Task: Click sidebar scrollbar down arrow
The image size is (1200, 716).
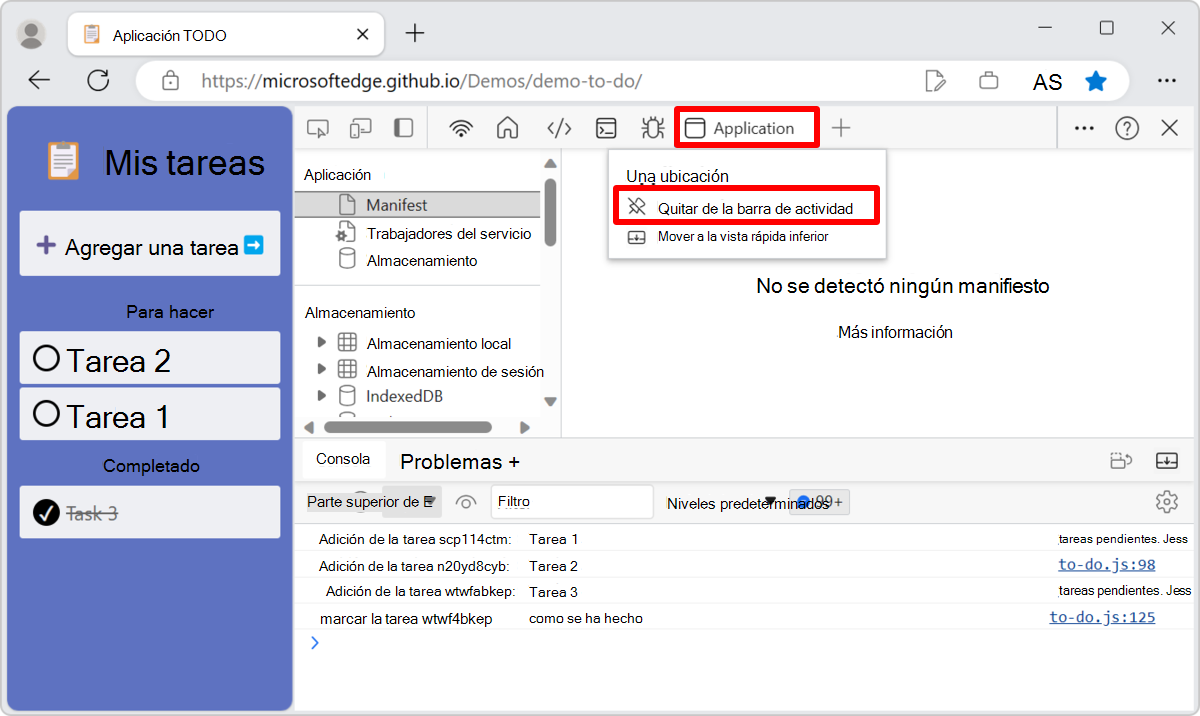Action: [x=550, y=401]
